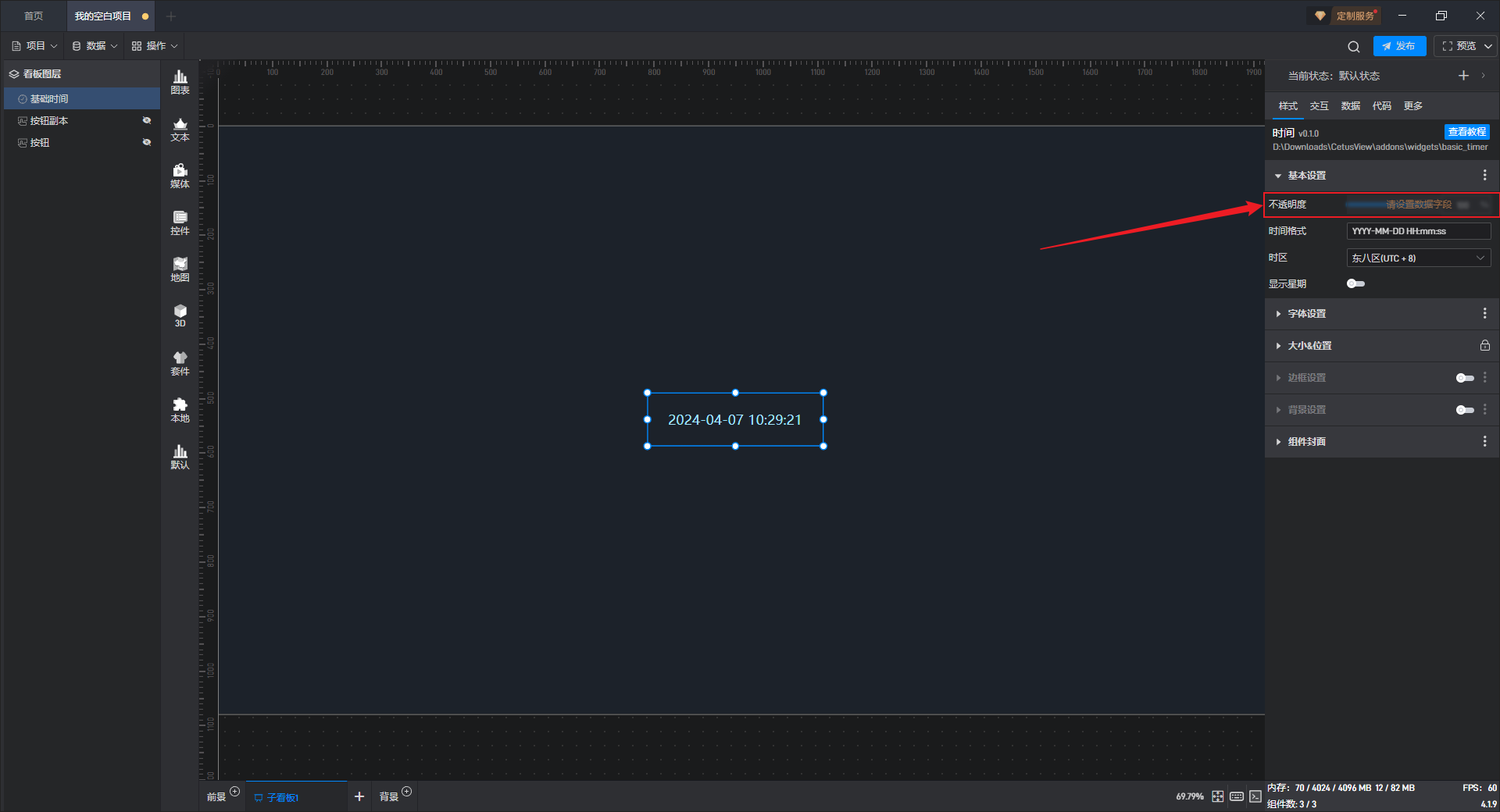Click the 发布 publish button
The height and width of the screenshot is (812, 1500).
pyautogui.click(x=1399, y=46)
